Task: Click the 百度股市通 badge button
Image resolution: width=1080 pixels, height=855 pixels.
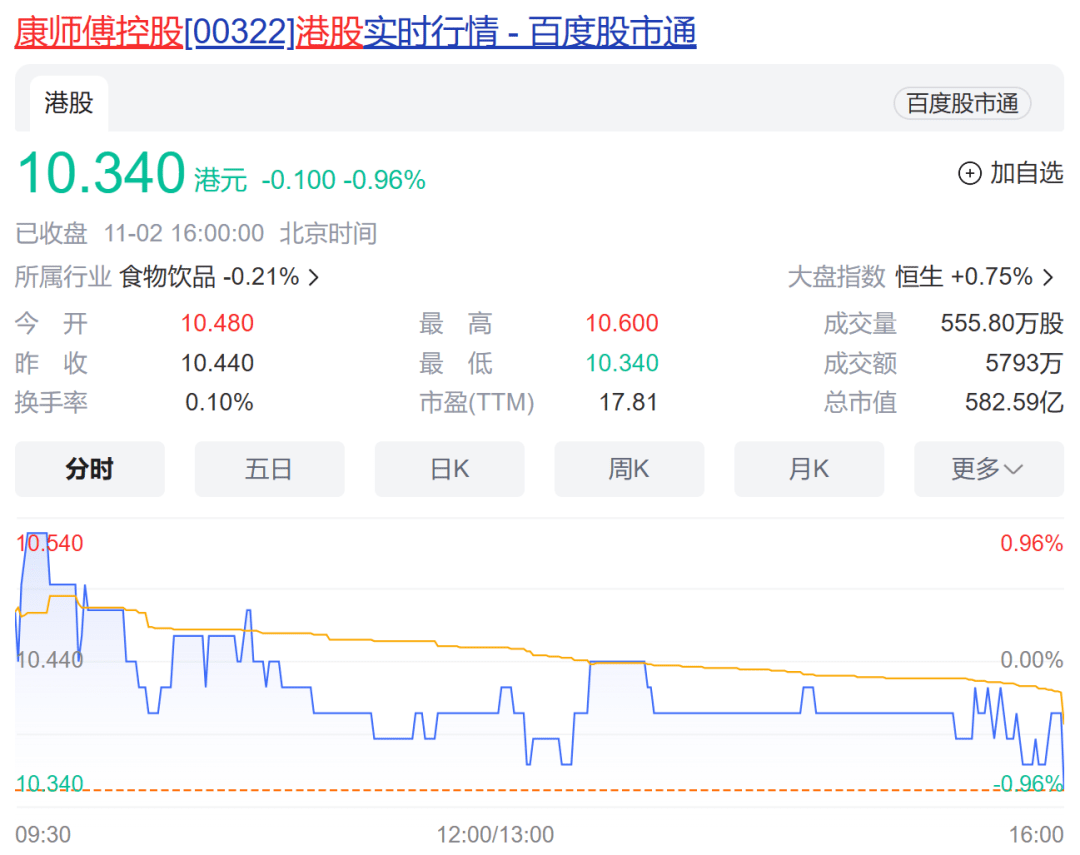Action: (x=961, y=103)
